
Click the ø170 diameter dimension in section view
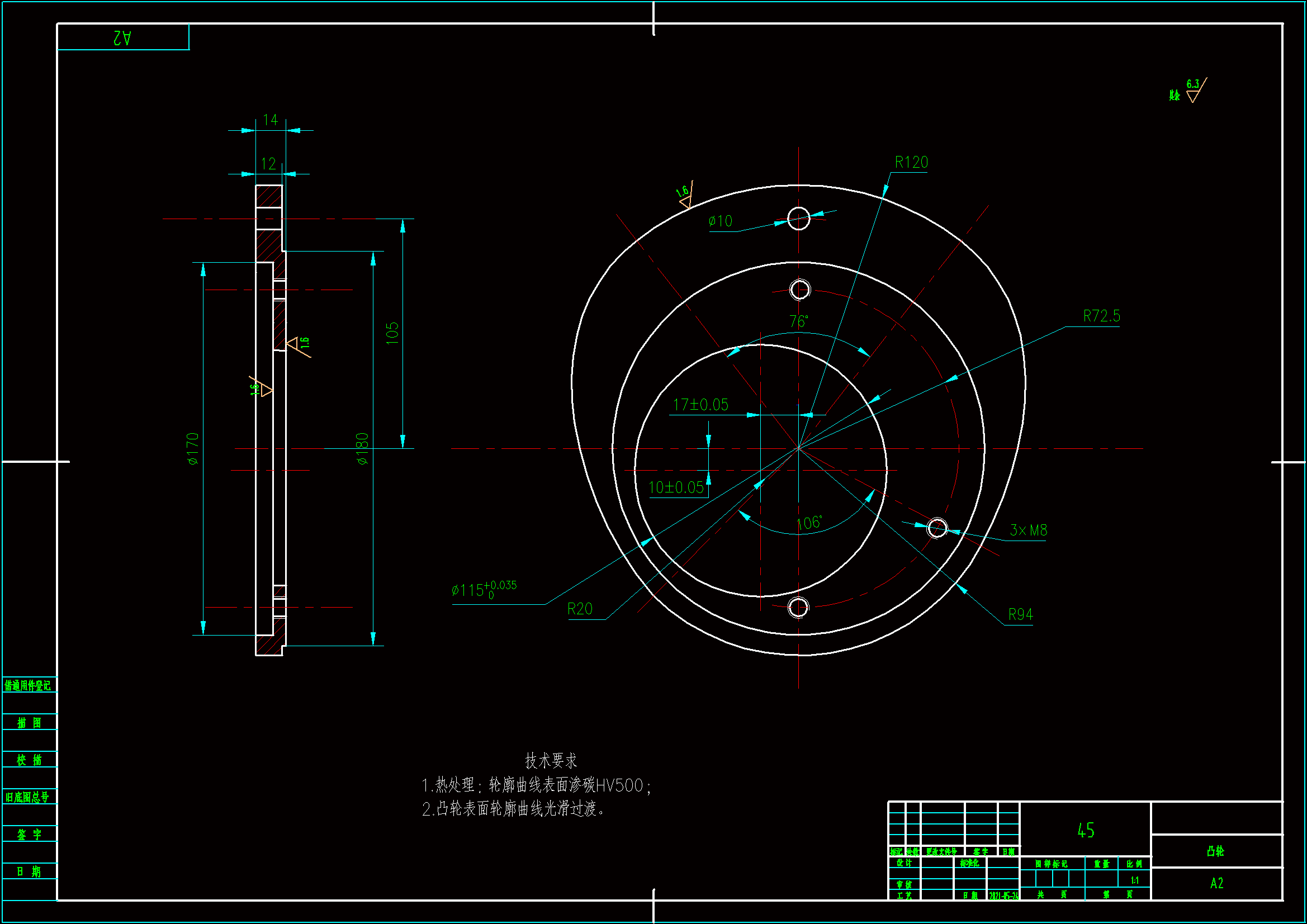193,449
